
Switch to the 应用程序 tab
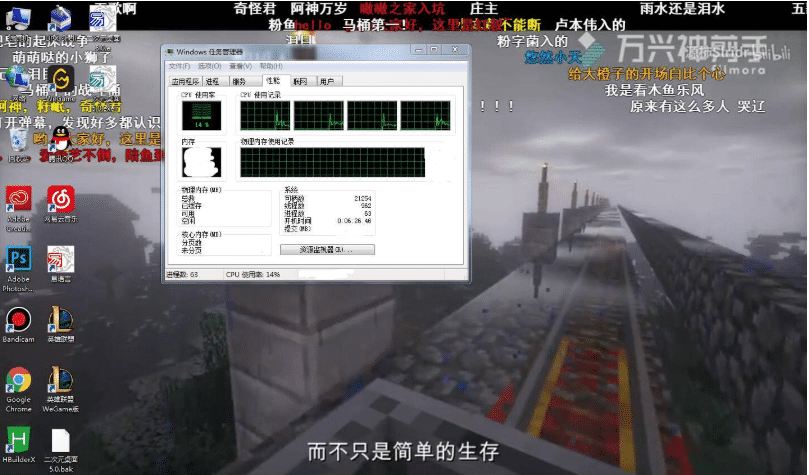(x=186, y=81)
